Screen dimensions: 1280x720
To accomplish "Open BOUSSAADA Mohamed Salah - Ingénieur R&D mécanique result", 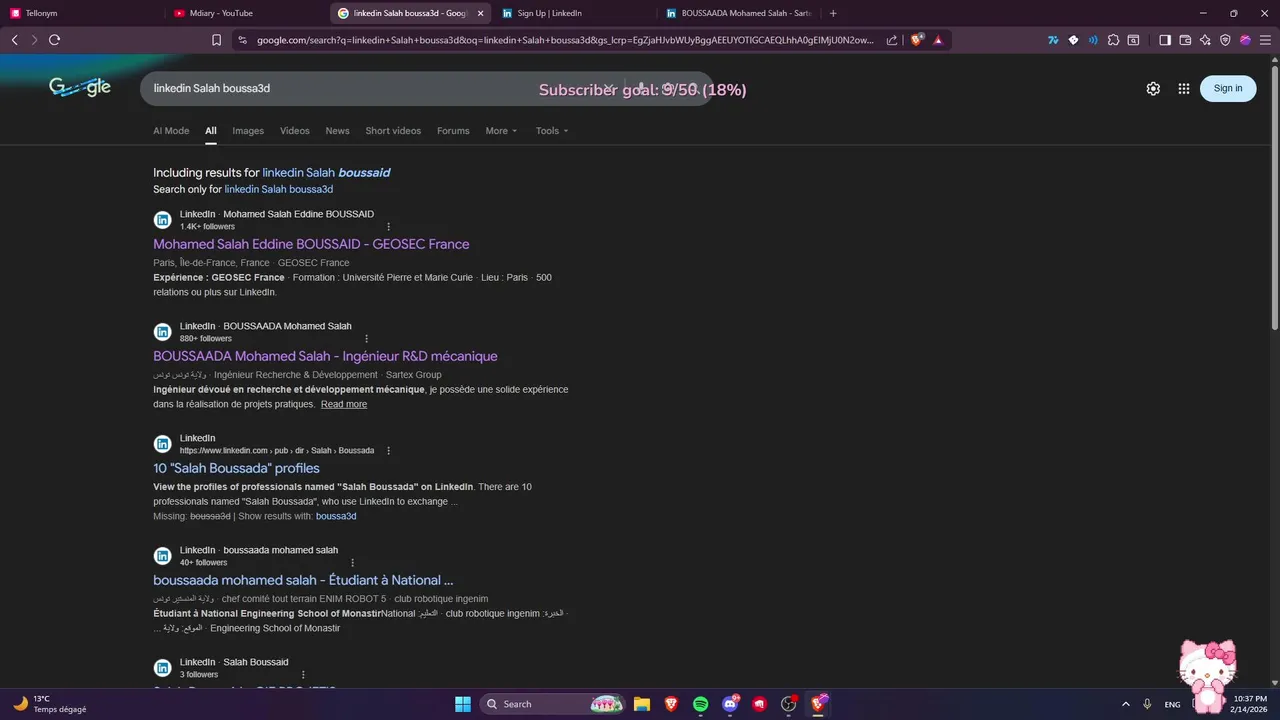I will point(325,356).
